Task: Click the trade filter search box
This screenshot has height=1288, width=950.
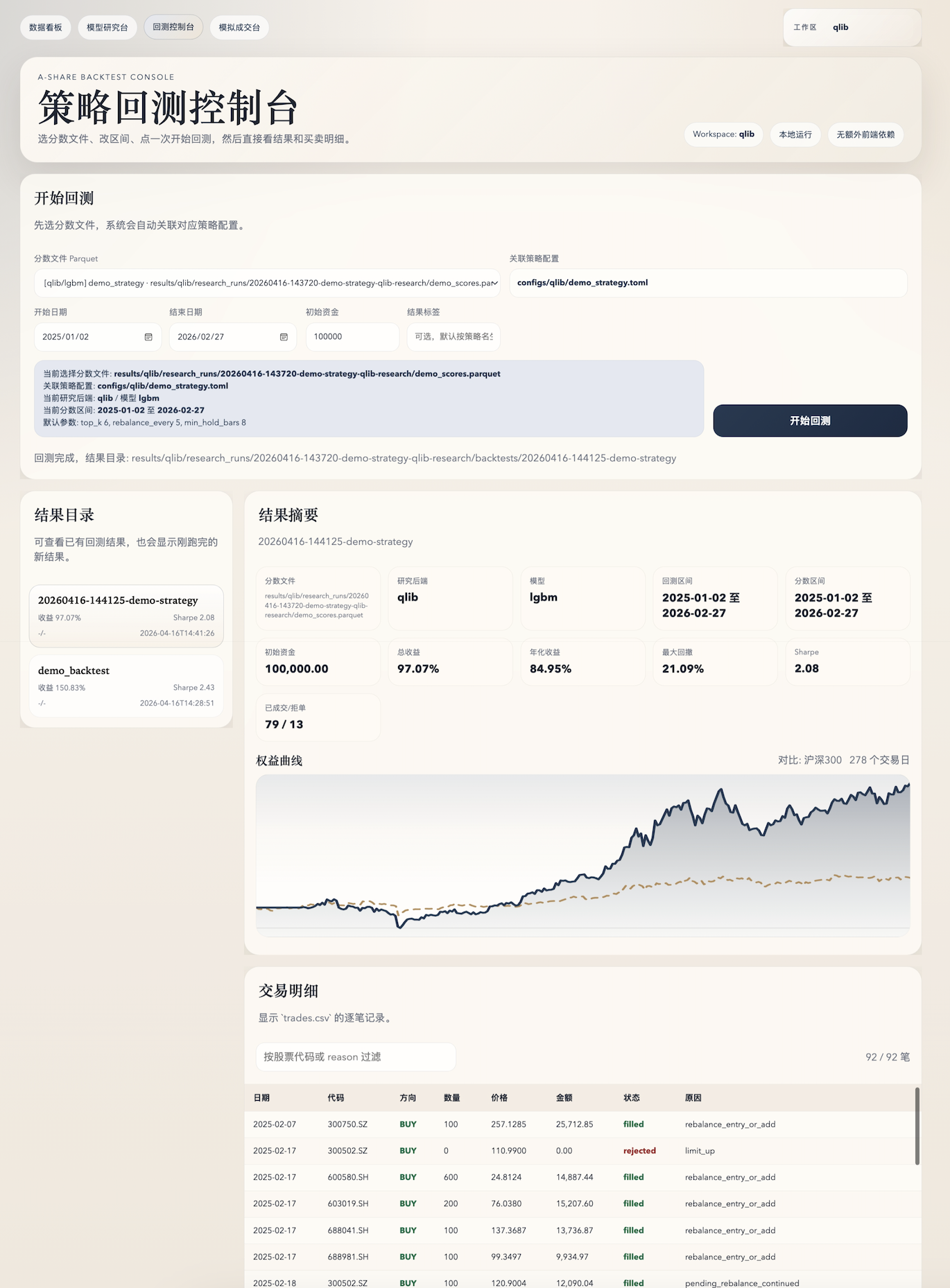Action: [x=355, y=1056]
